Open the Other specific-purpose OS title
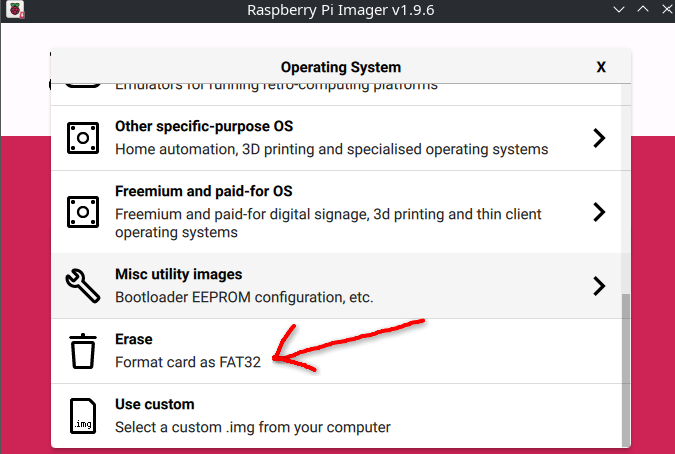 [204, 126]
